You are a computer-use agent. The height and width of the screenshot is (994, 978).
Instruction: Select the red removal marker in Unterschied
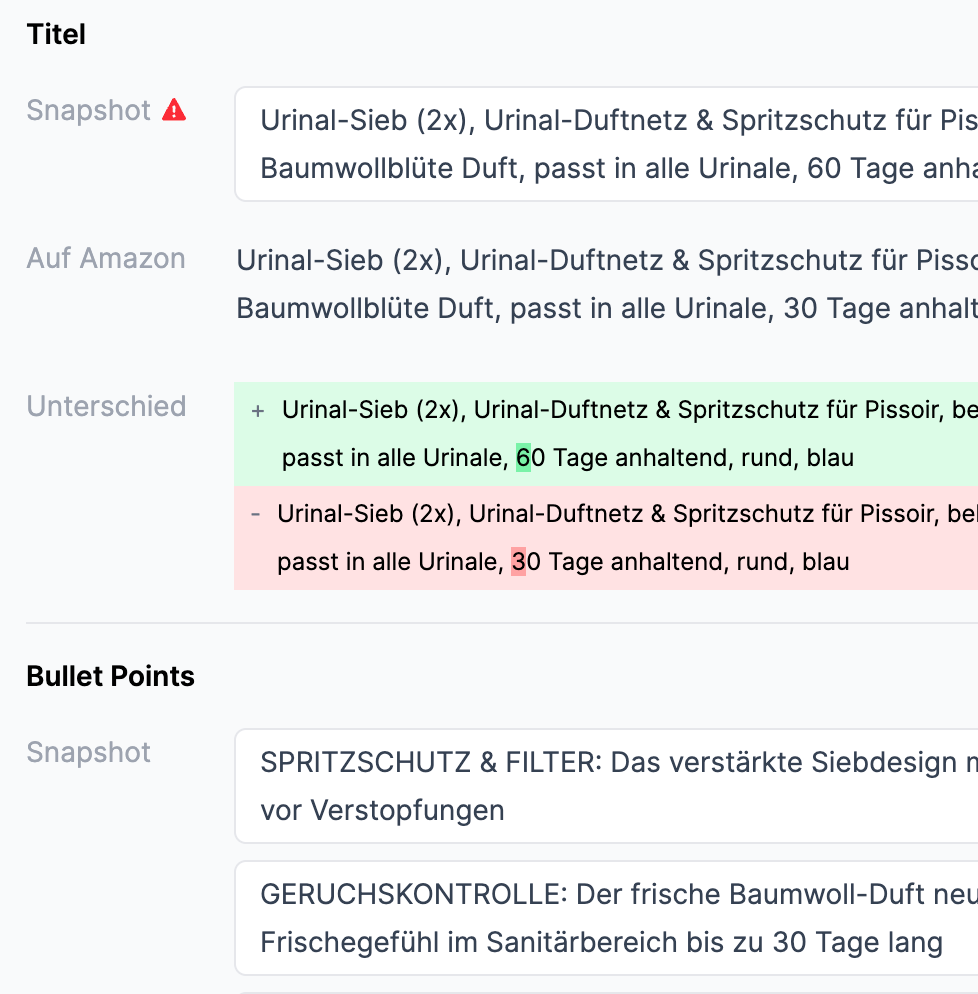[x=256, y=514]
